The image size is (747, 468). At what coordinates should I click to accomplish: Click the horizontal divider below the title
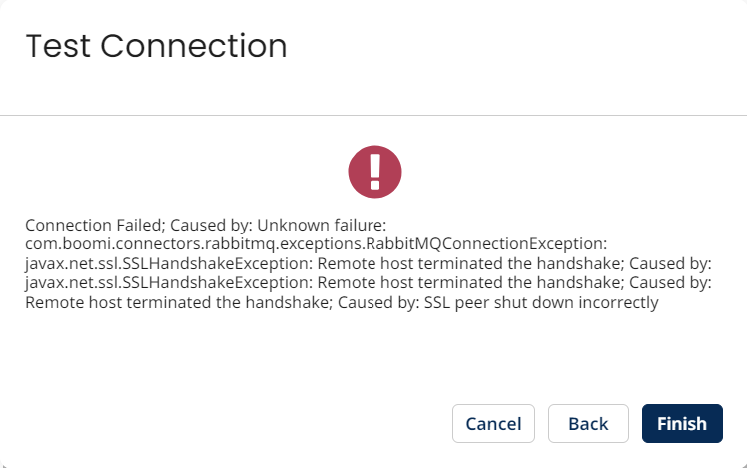click(x=373, y=116)
